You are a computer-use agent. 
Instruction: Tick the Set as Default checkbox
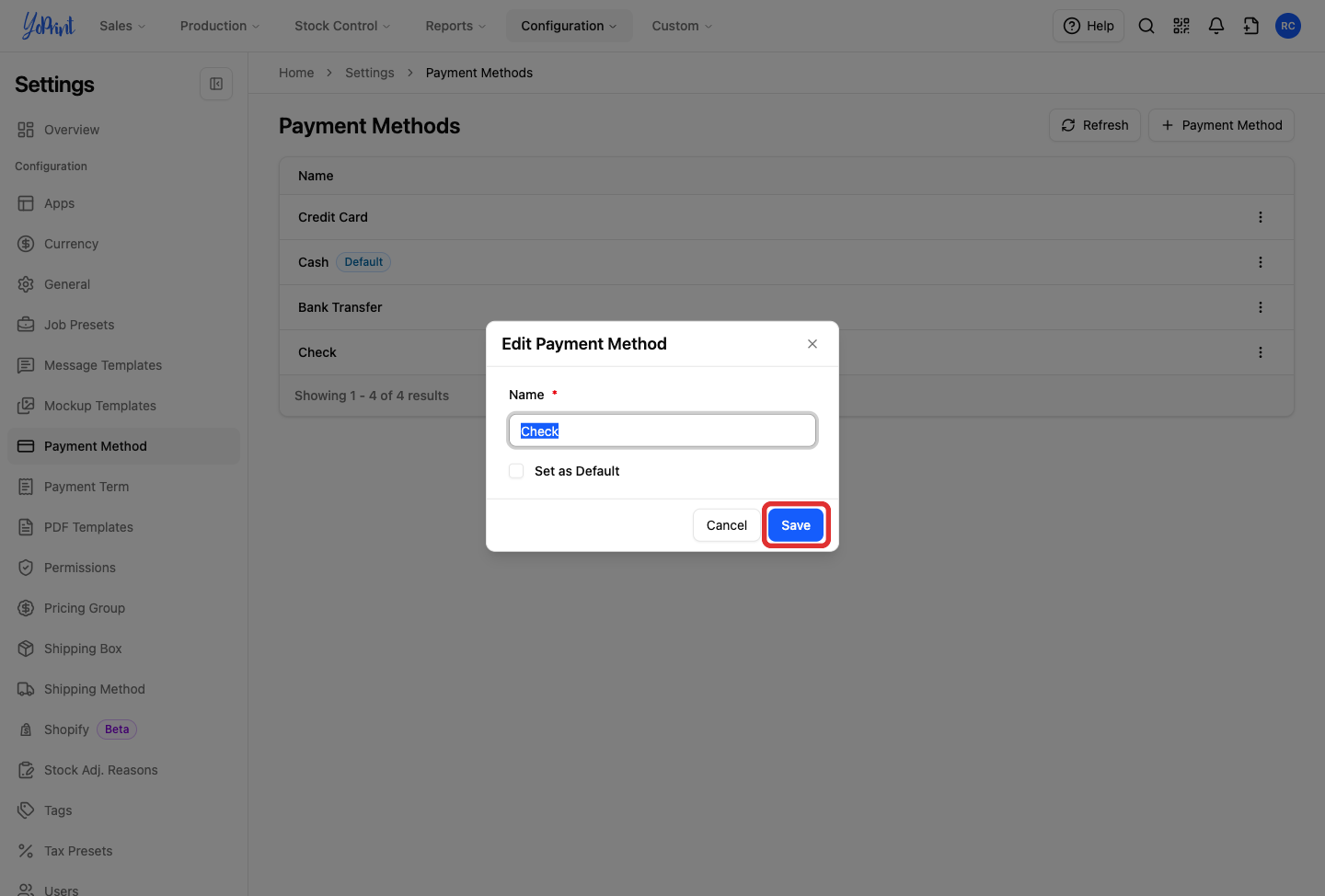(x=516, y=471)
